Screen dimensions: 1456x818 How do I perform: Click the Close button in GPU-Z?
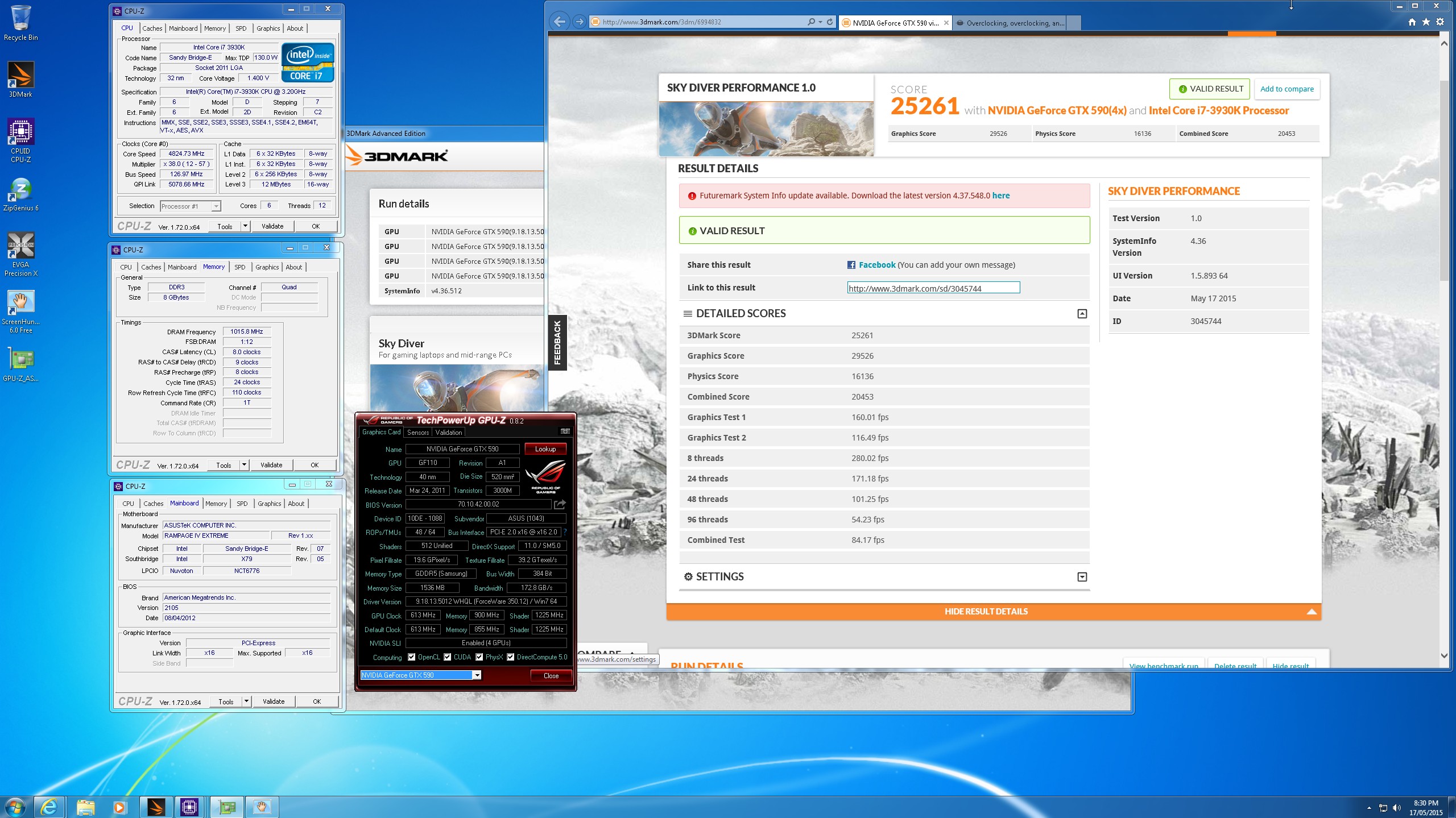pyautogui.click(x=551, y=675)
